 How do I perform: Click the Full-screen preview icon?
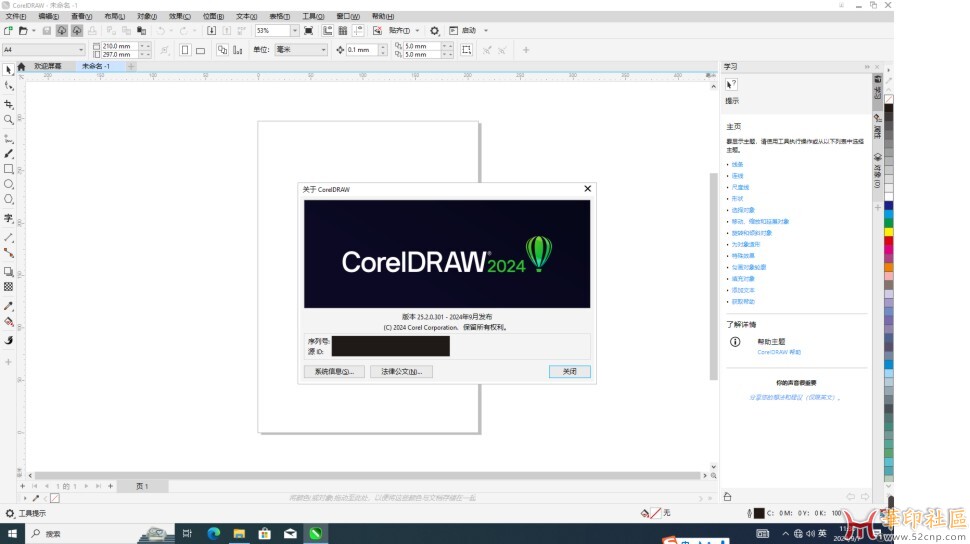309,30
